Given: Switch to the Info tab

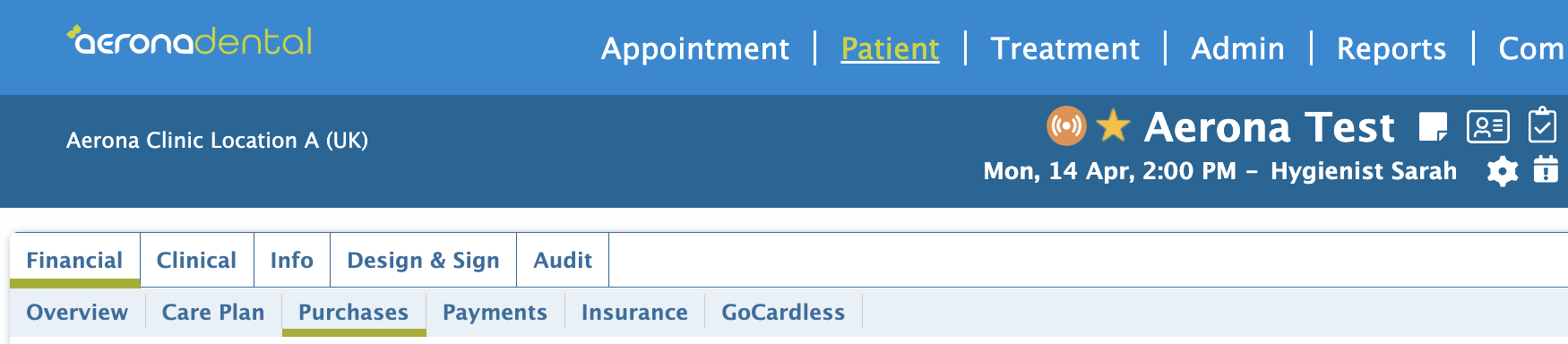Looking at the screenshot, I should [x=292, y=260].
